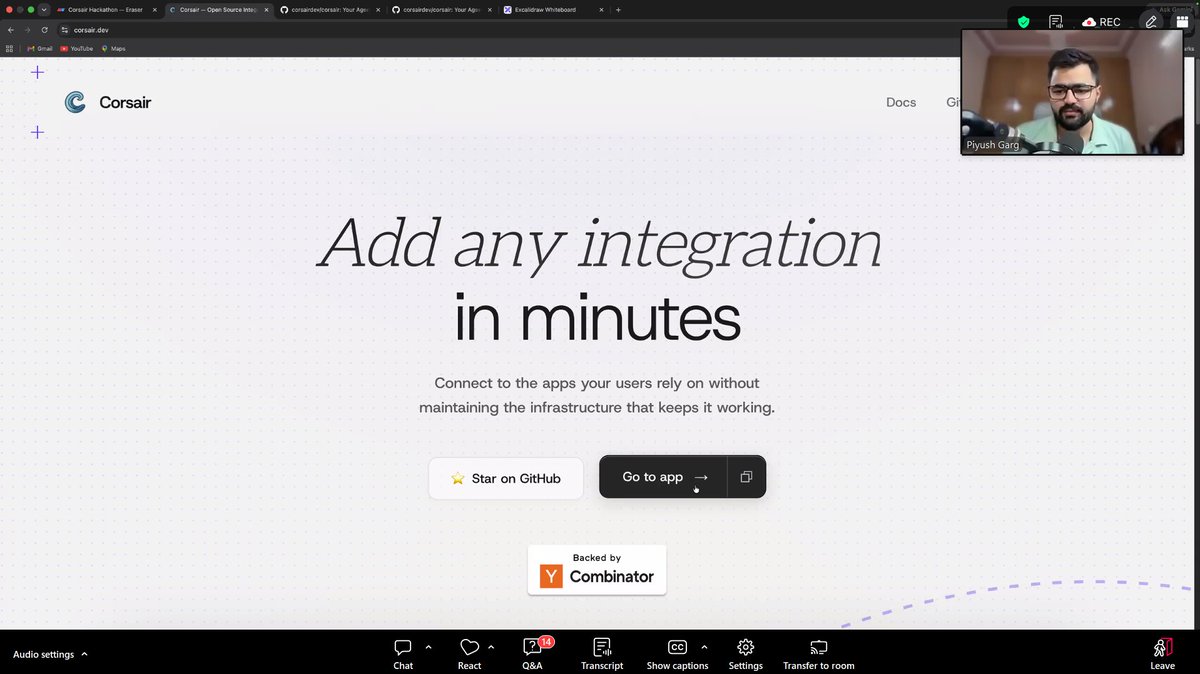
Task: Close the Excalidraw Whiteboard tab
Action: coord(601,10)
